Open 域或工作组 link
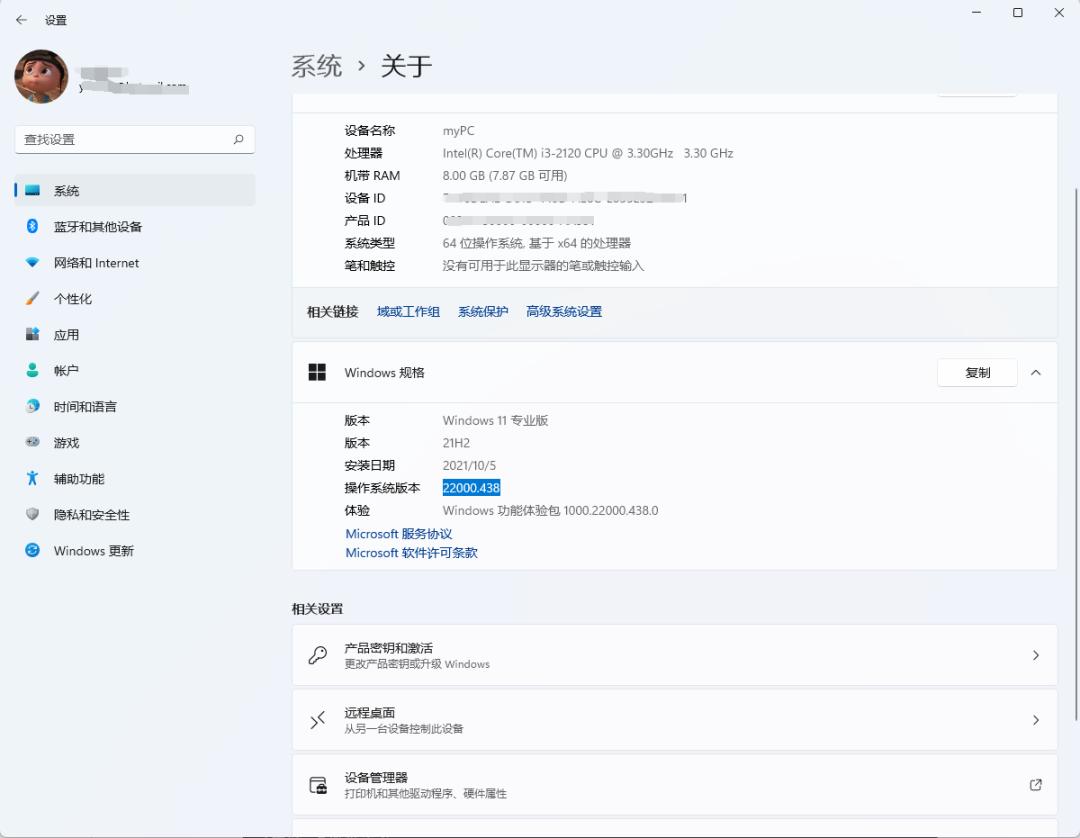 click(408, 311)
